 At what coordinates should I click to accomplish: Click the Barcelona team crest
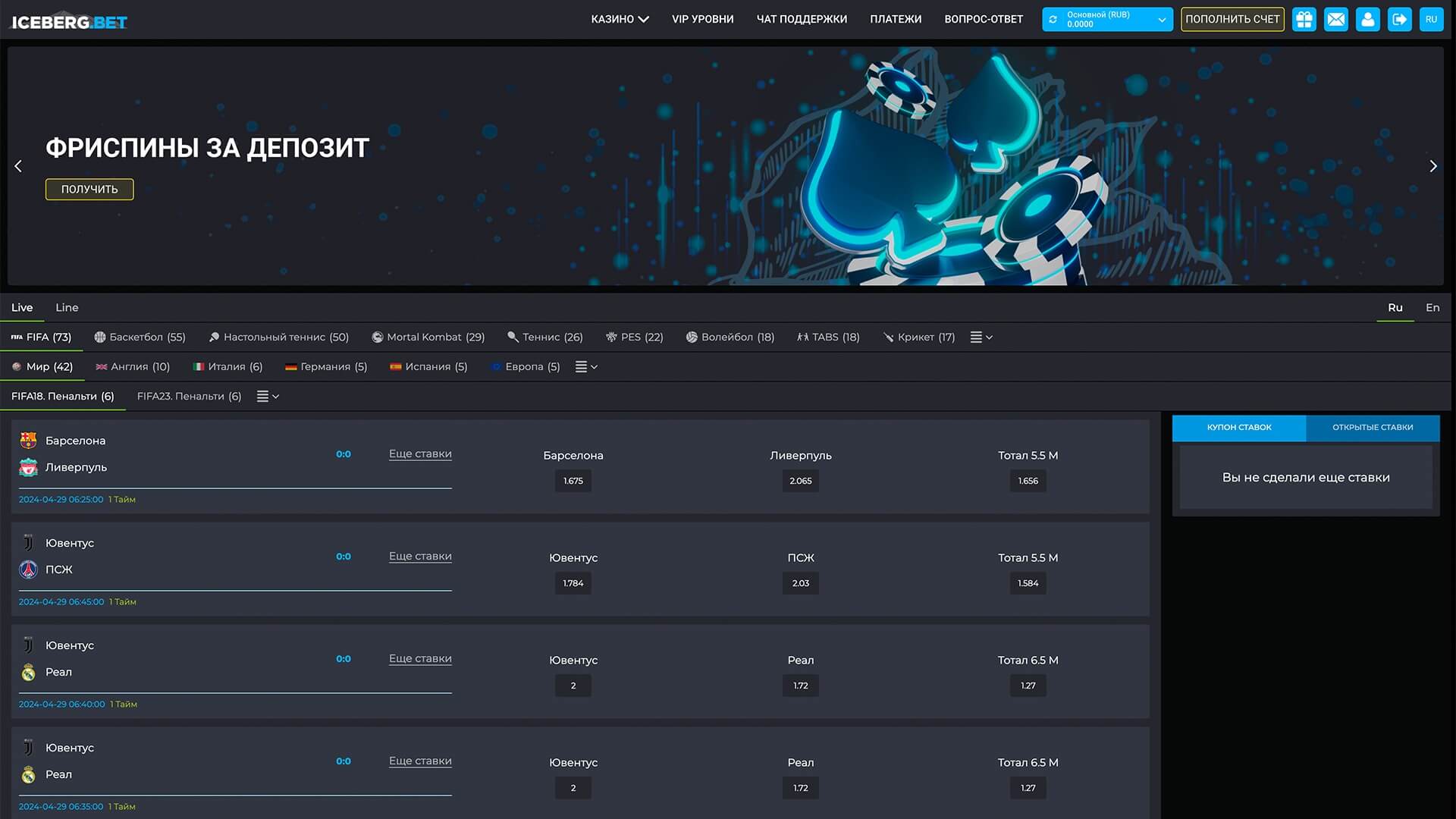pos(28,441)
